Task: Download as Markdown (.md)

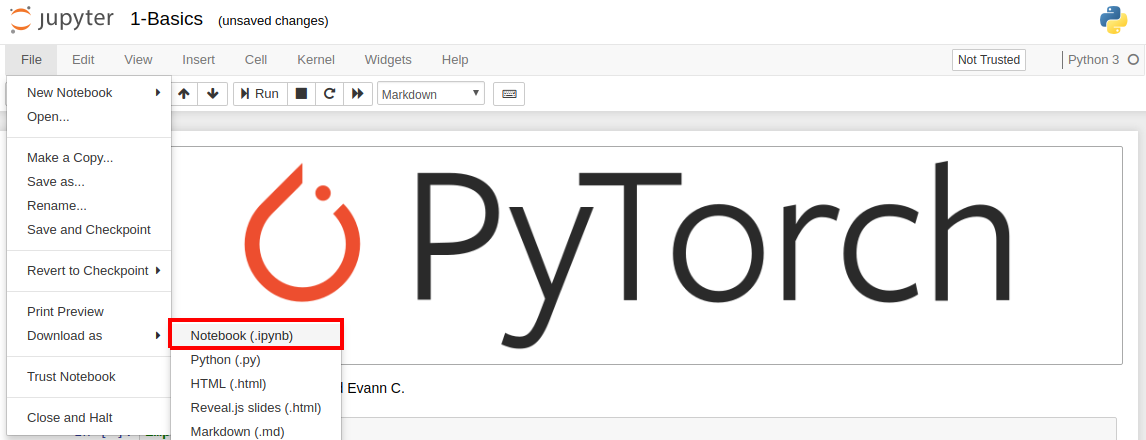Action: coord(256,431)
